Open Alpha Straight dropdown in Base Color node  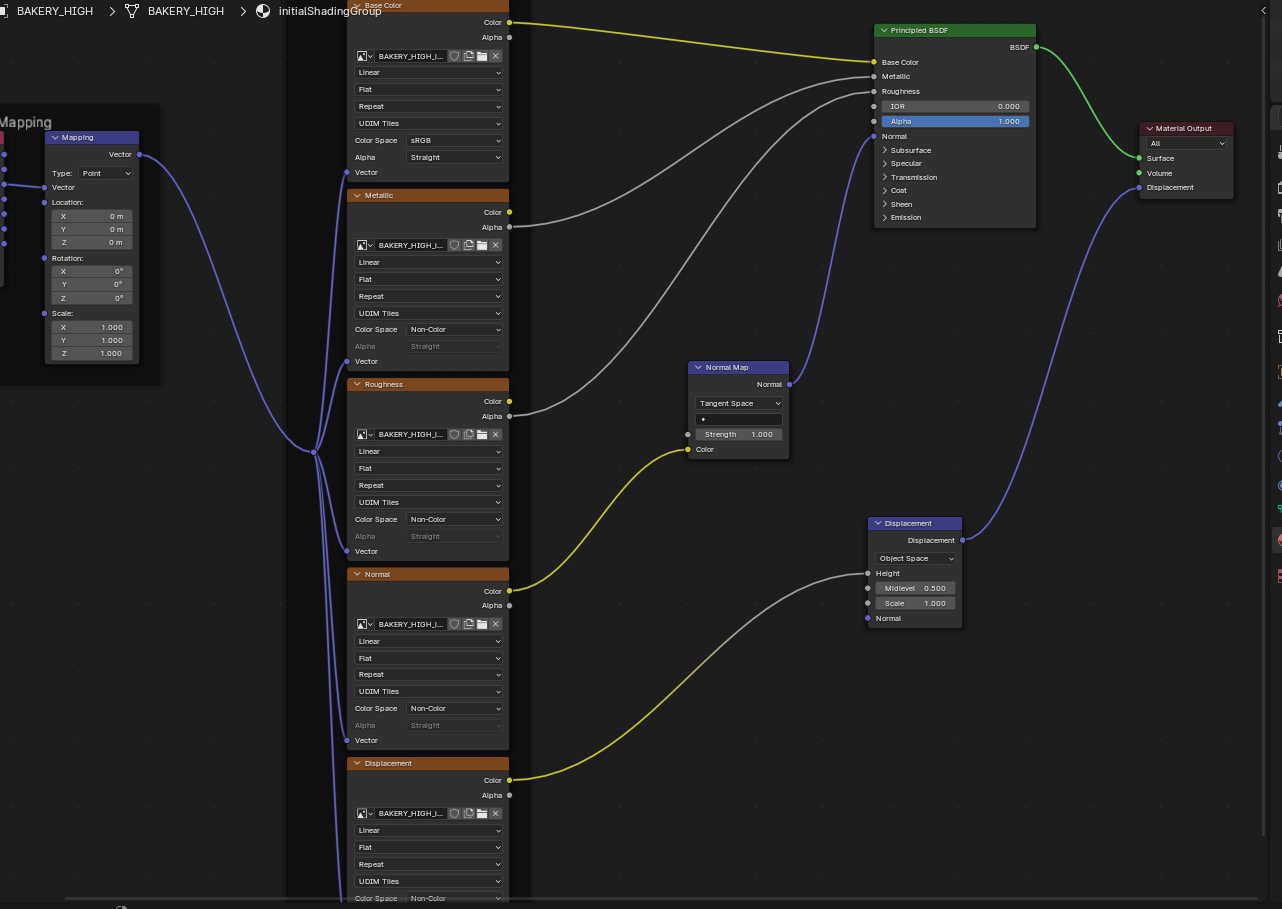click(x=455, y=157)
